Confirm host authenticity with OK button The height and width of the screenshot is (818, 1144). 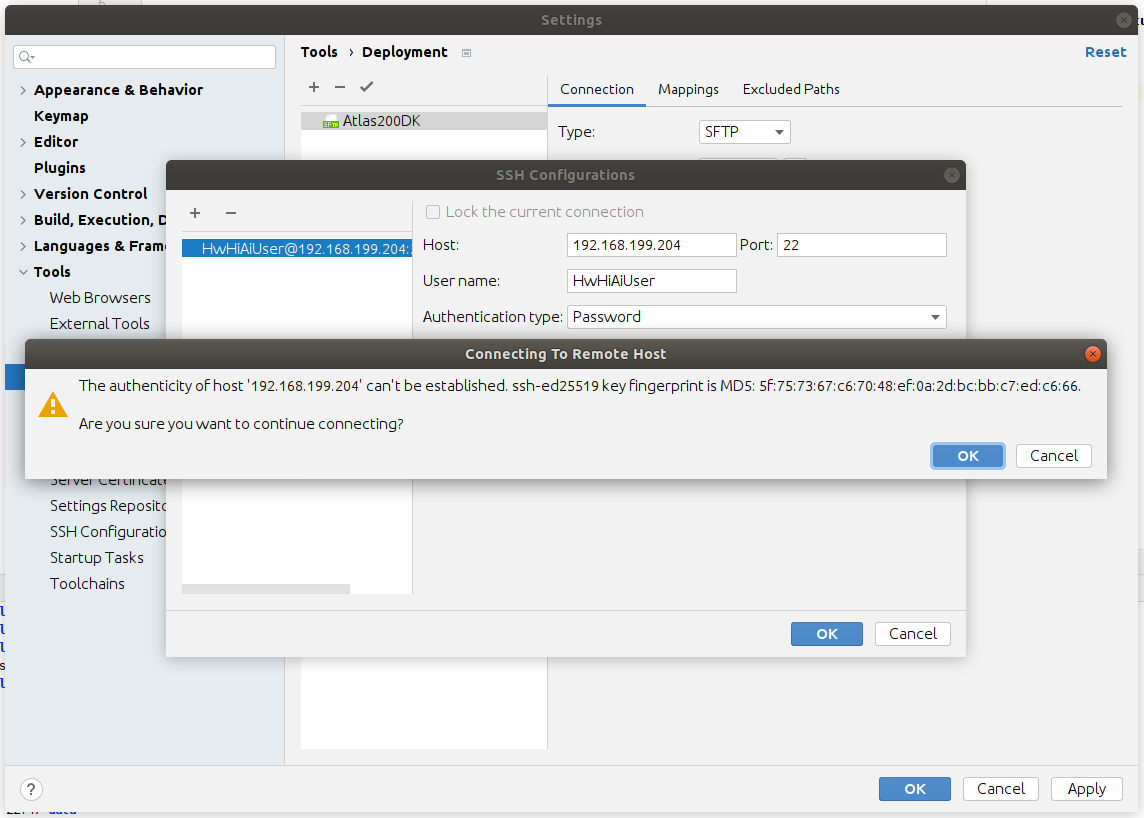pos(967,456)
